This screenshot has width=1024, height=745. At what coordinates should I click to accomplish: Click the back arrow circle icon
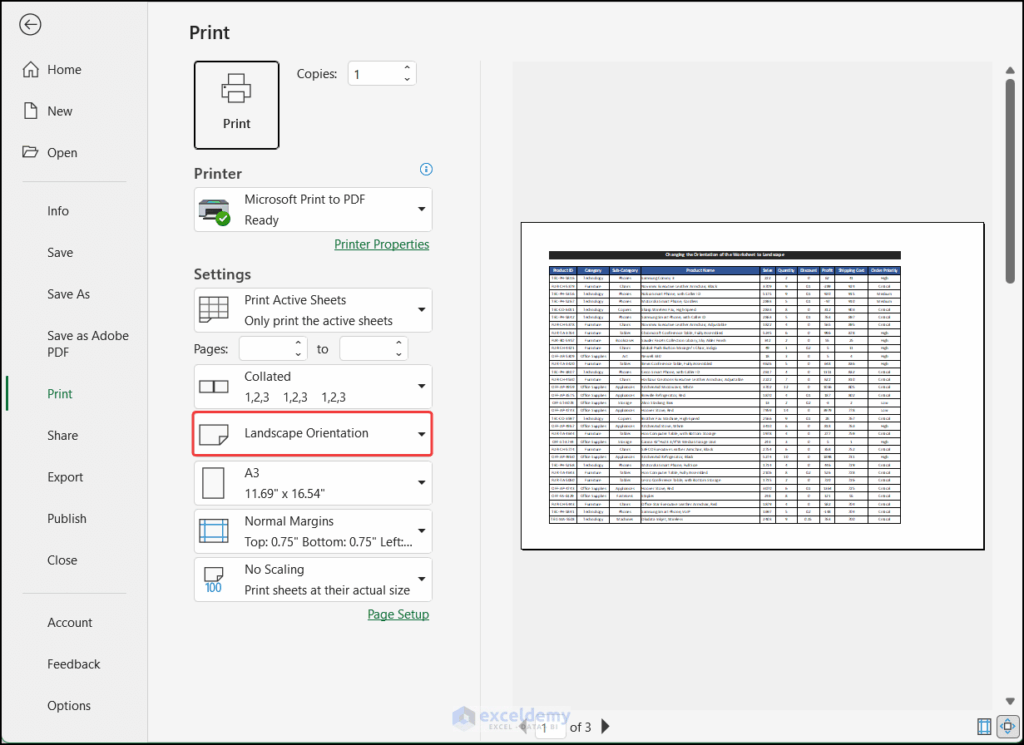click(30, 25)
